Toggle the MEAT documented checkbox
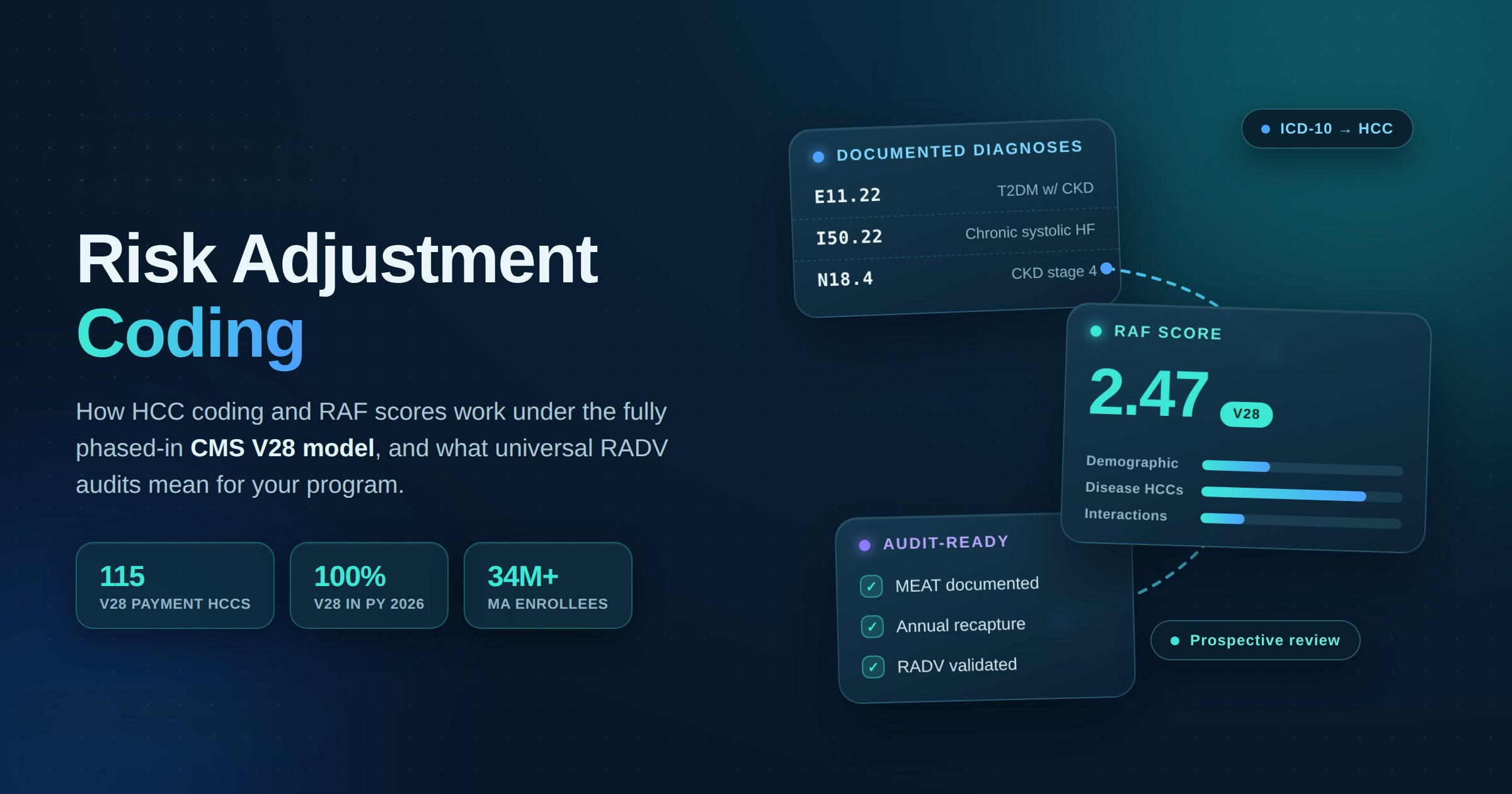The image size is (1512, 794). point(871,586)
